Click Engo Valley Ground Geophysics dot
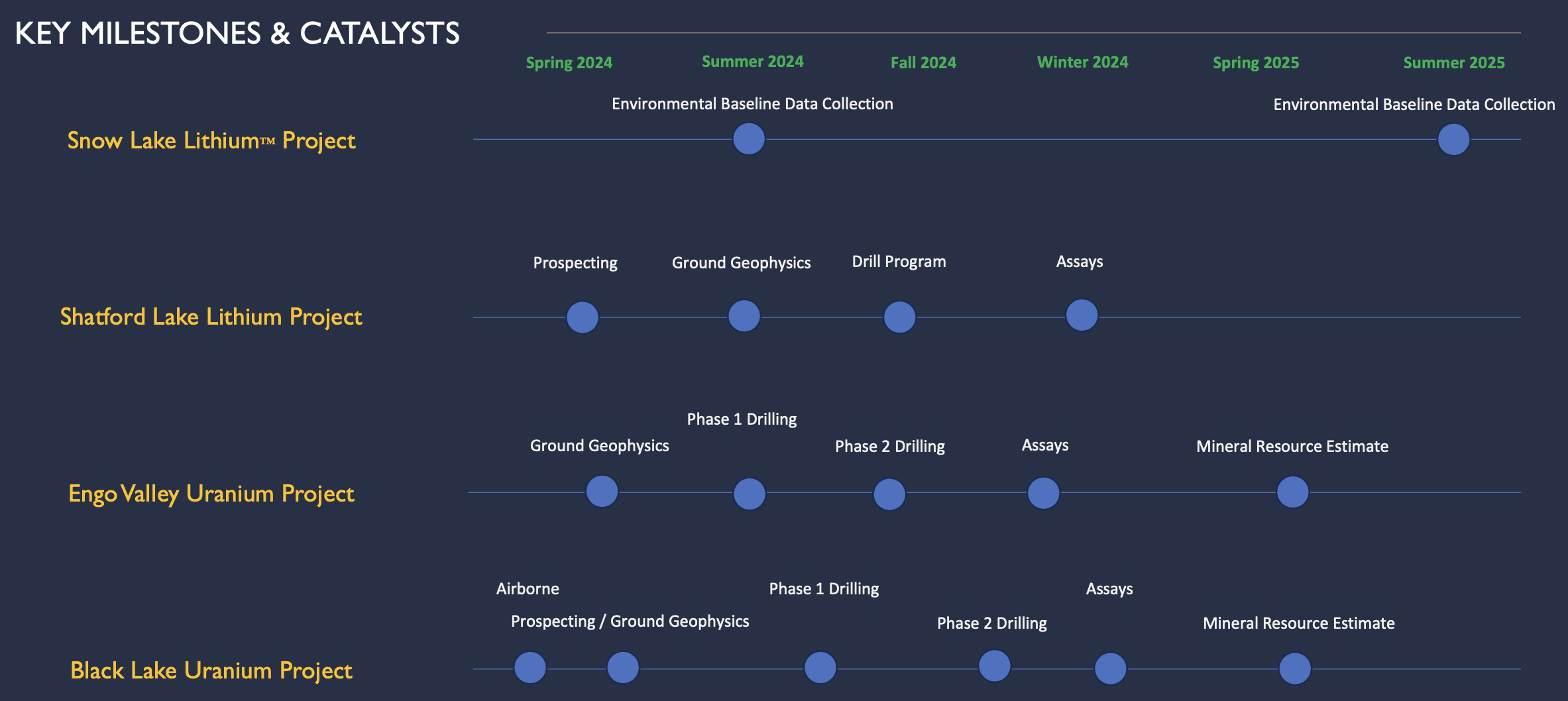The width and height of the screenshot is (1568, 701). [x=602, y=491]
